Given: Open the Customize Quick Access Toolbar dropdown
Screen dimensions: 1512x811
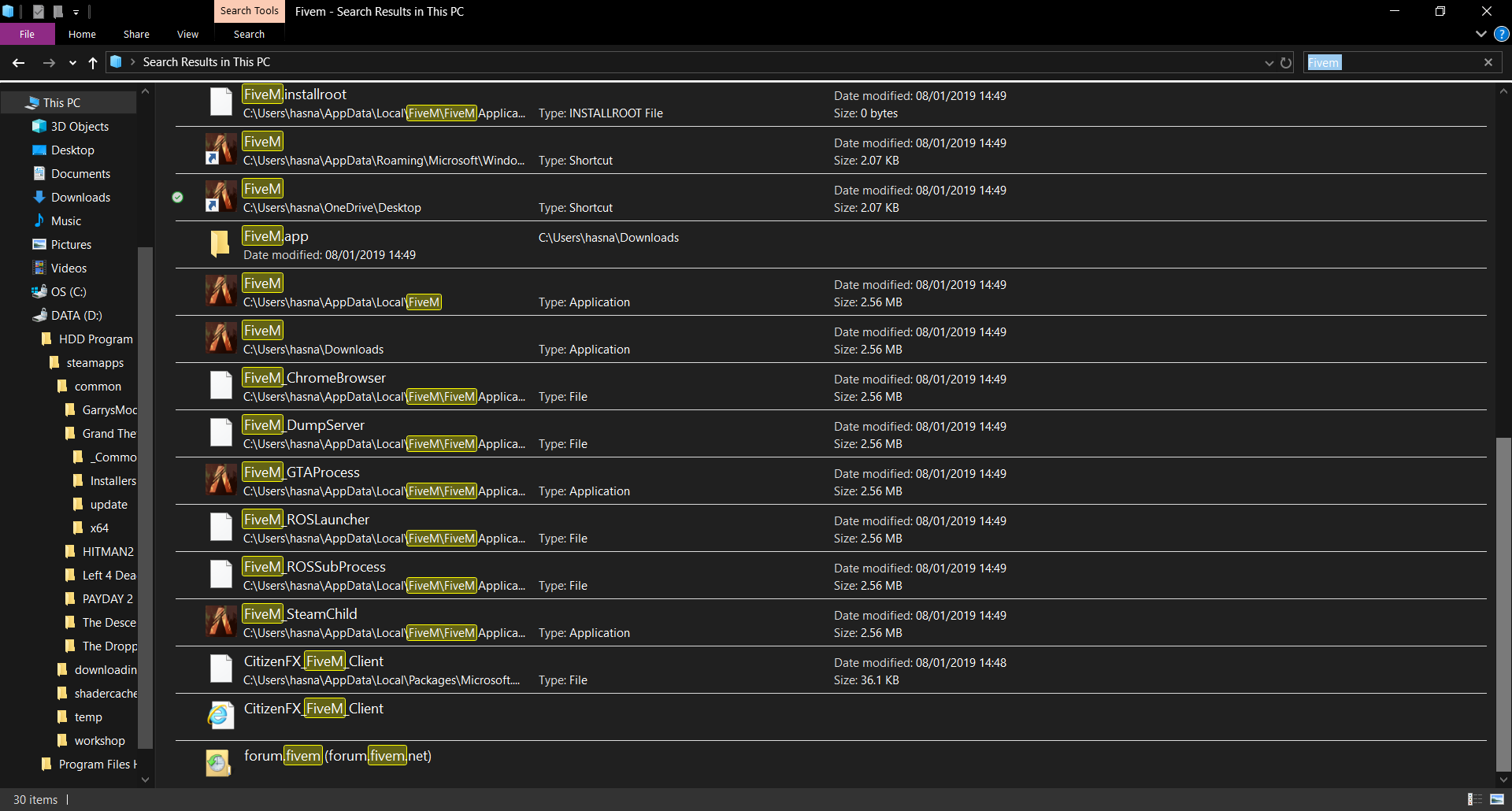Looking at the screenshot, I should point(76,12).
